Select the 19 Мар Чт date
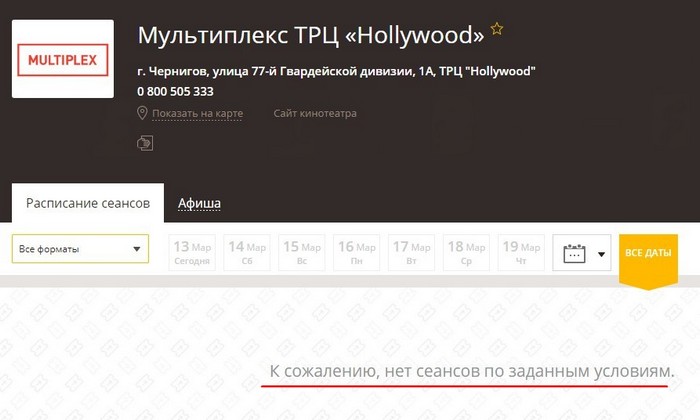 [x=521, y=253]
